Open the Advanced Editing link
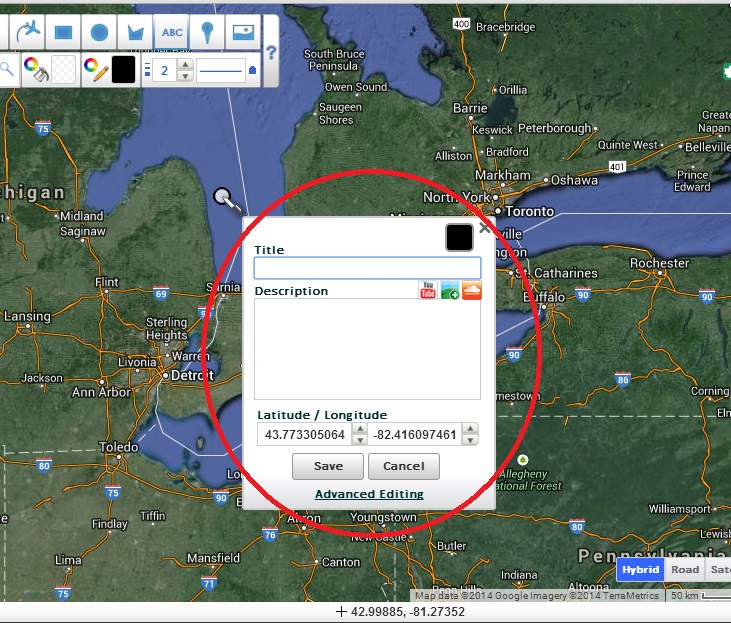731x623 pixels. [369, 494]
